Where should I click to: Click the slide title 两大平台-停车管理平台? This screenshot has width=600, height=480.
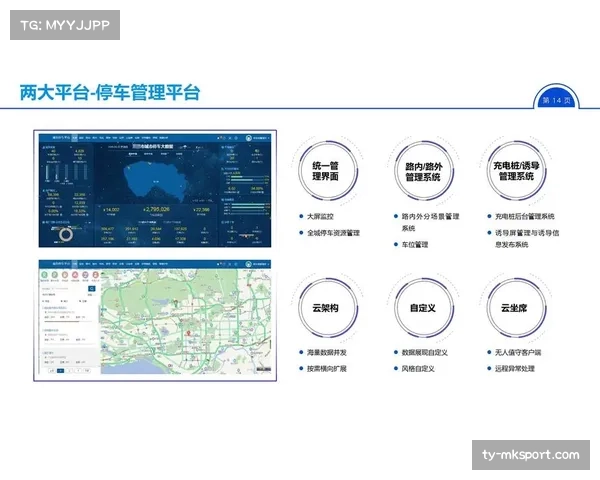[x=110, y=93]
